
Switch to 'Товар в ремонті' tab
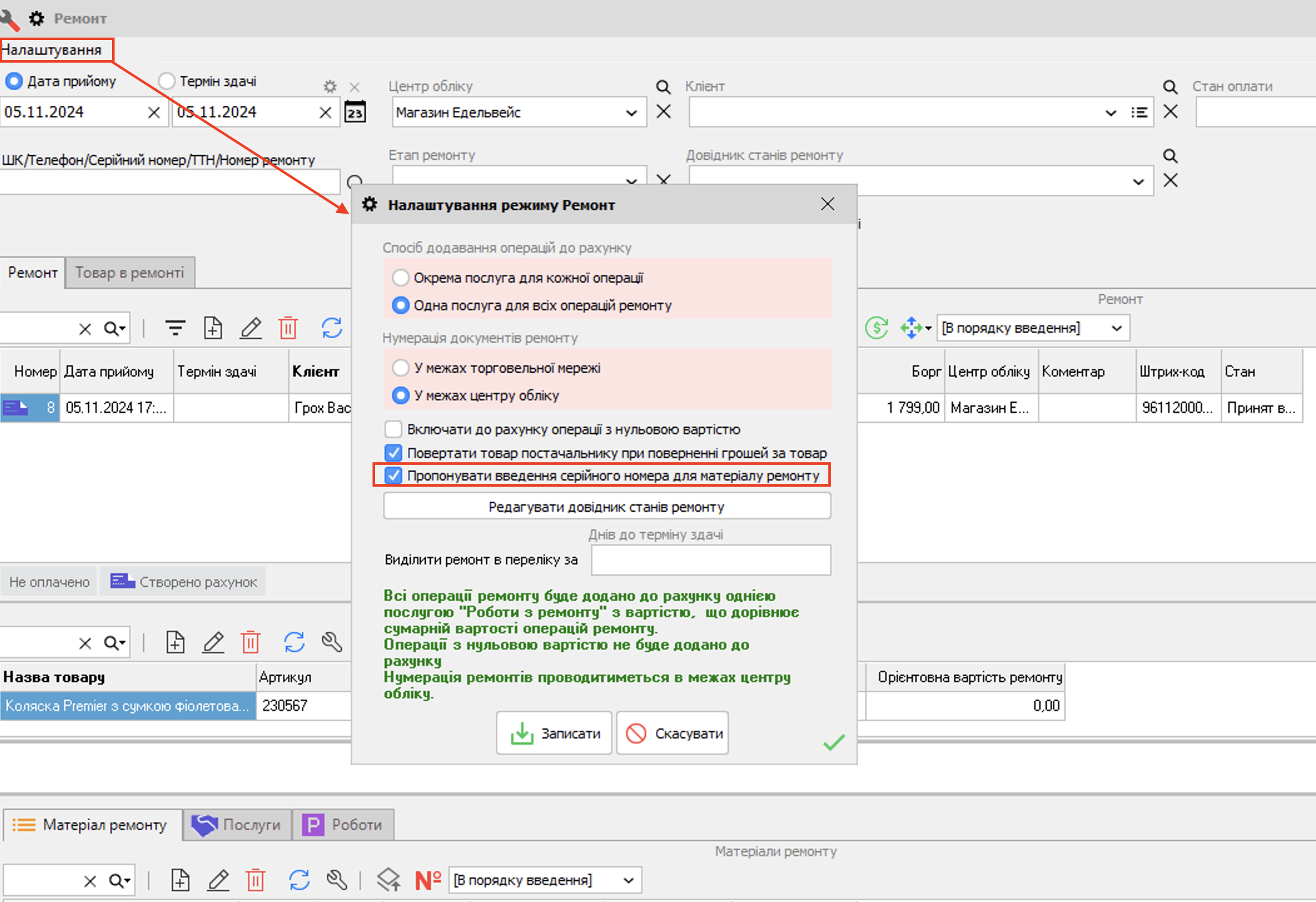130,272
